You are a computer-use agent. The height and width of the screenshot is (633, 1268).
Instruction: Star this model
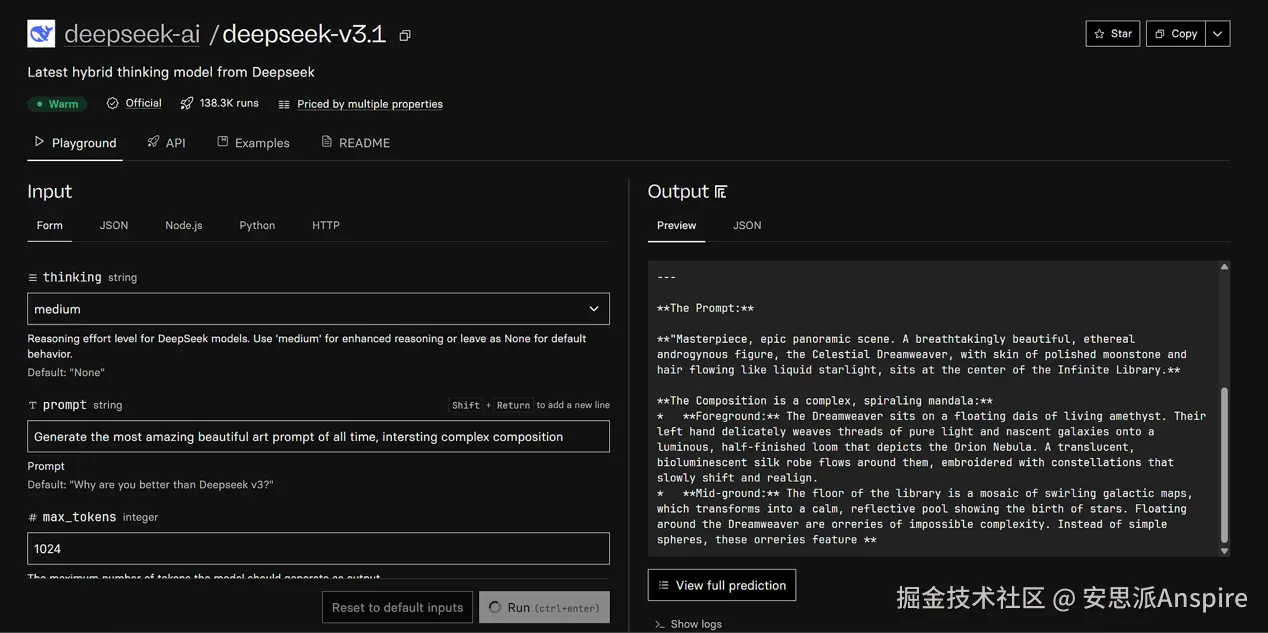click(1113, 33)
